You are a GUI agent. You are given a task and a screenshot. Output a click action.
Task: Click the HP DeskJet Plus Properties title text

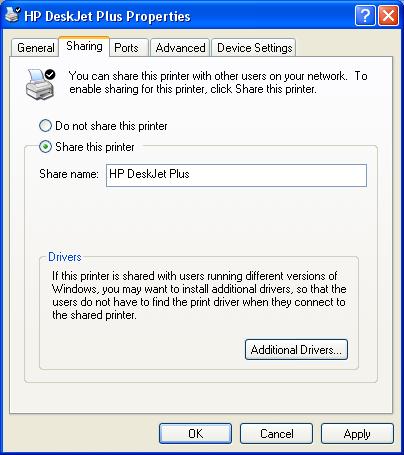pyautogui.click(x=107, y=16)
